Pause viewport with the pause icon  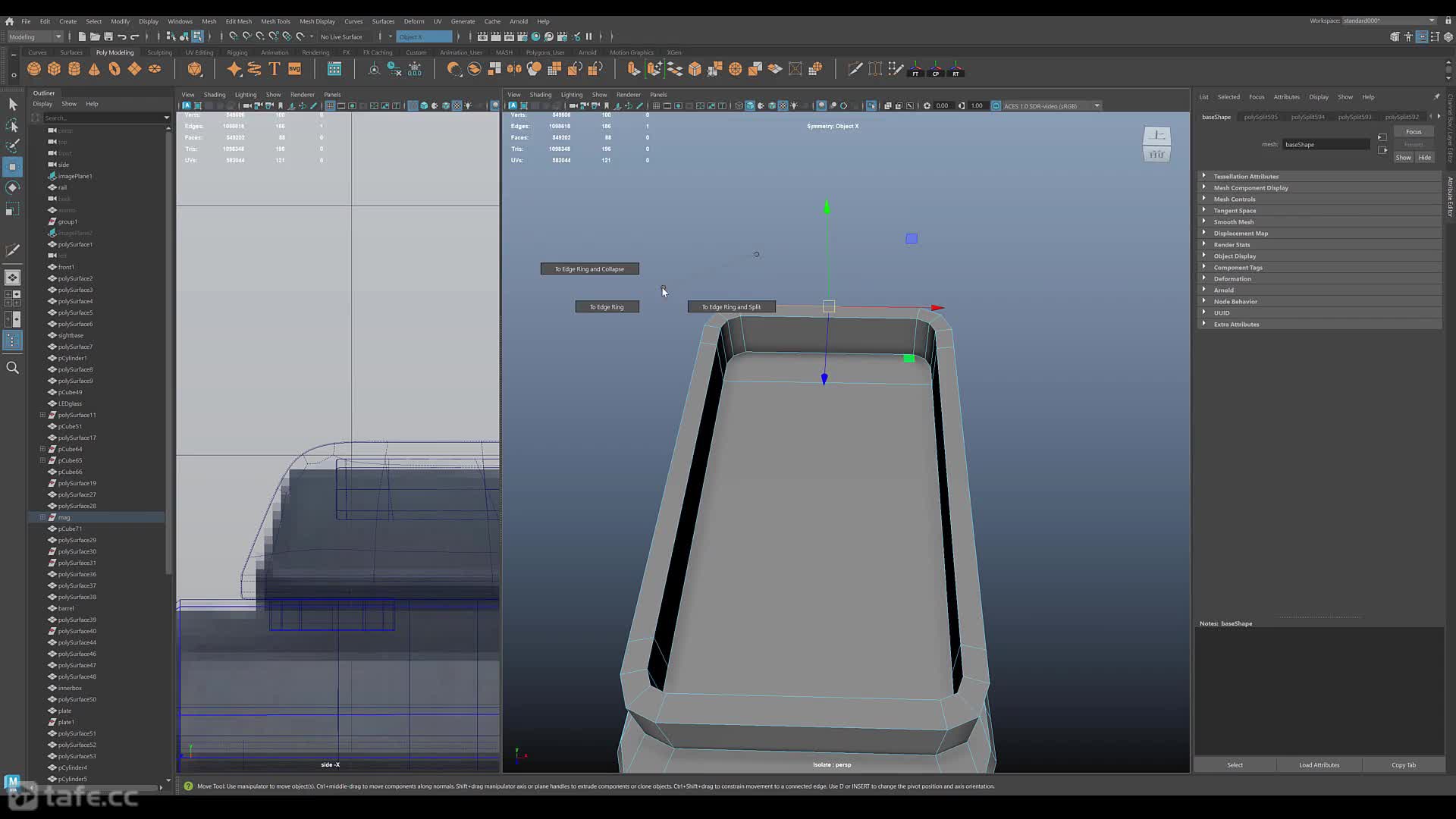pyautogui.click(x=588, y=36)
